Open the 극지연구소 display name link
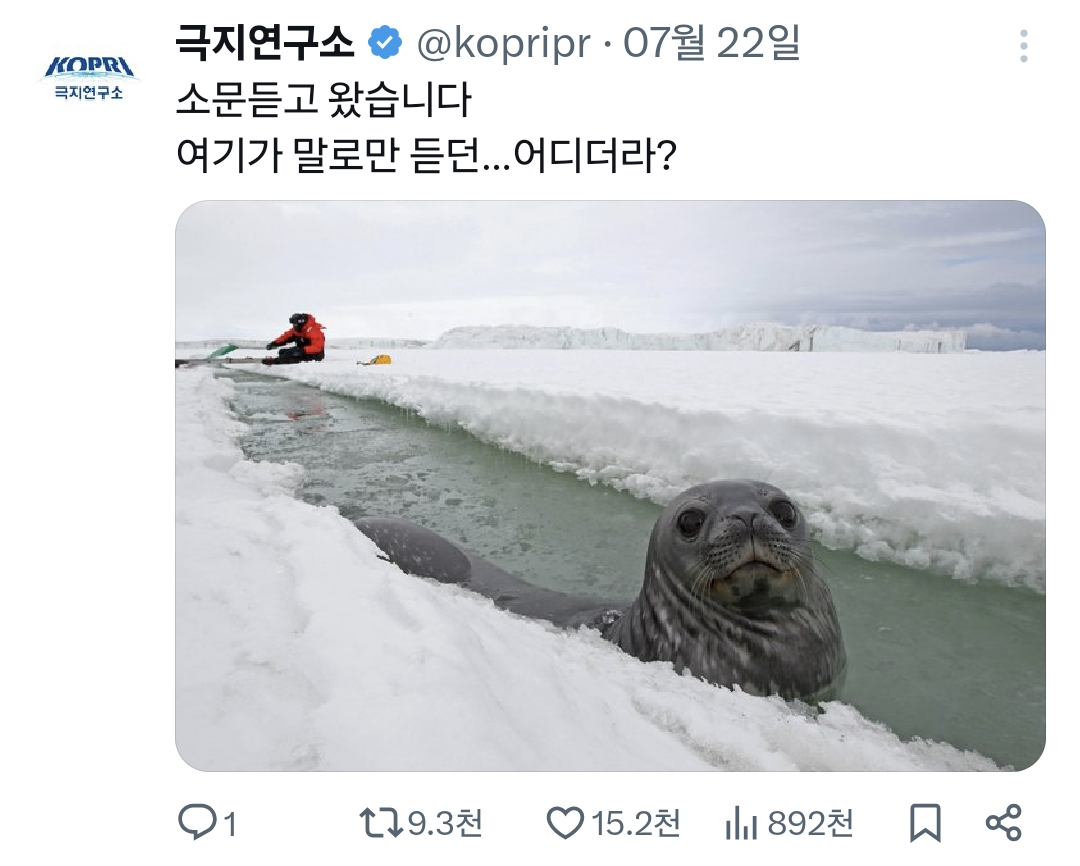The image size is (1080, 866). pos(265,43)
